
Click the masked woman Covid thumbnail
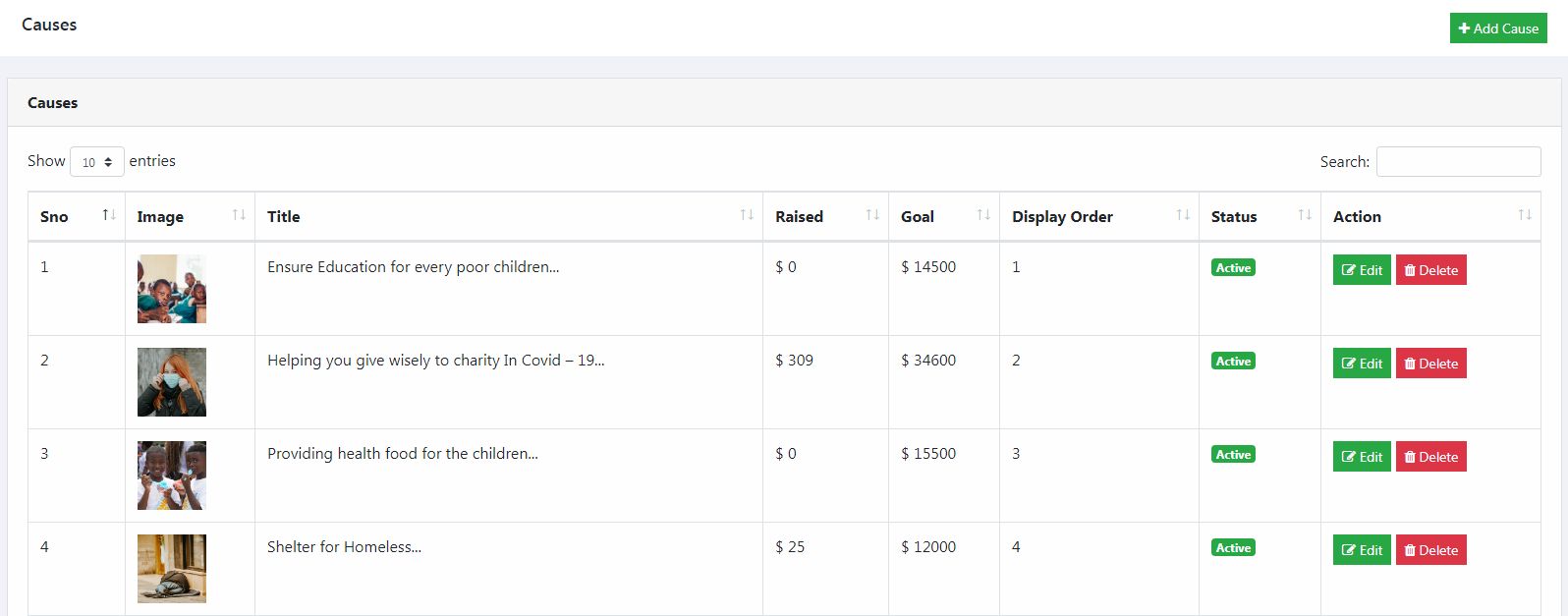point(172,382)
